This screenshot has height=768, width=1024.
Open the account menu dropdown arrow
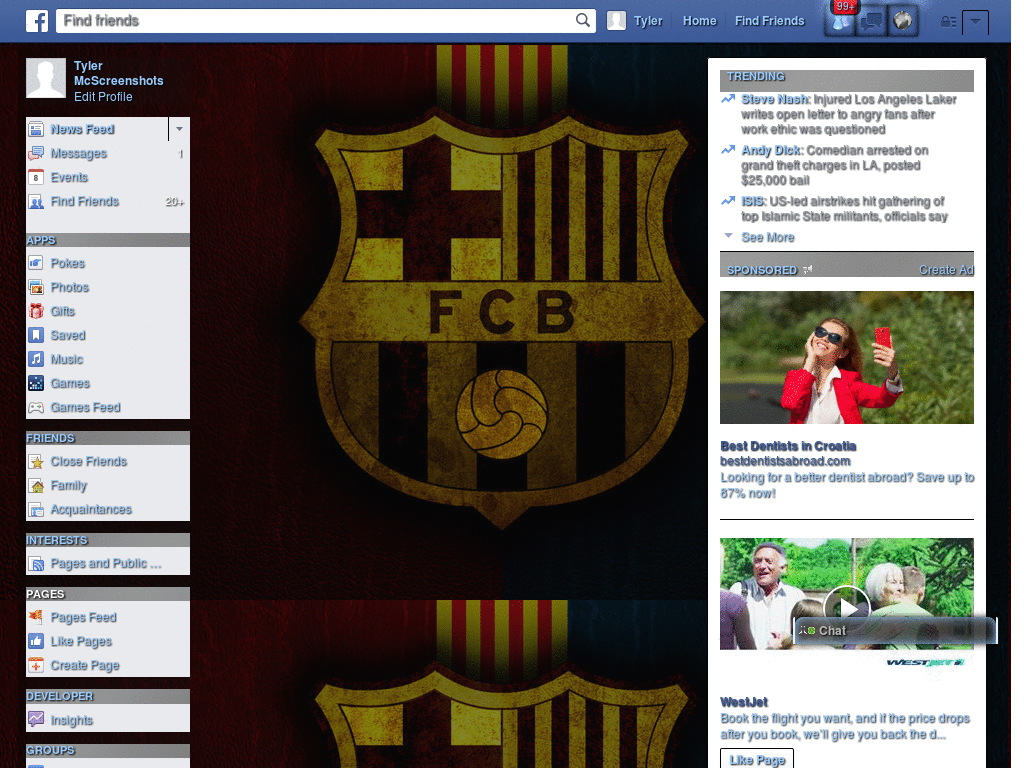975,22
